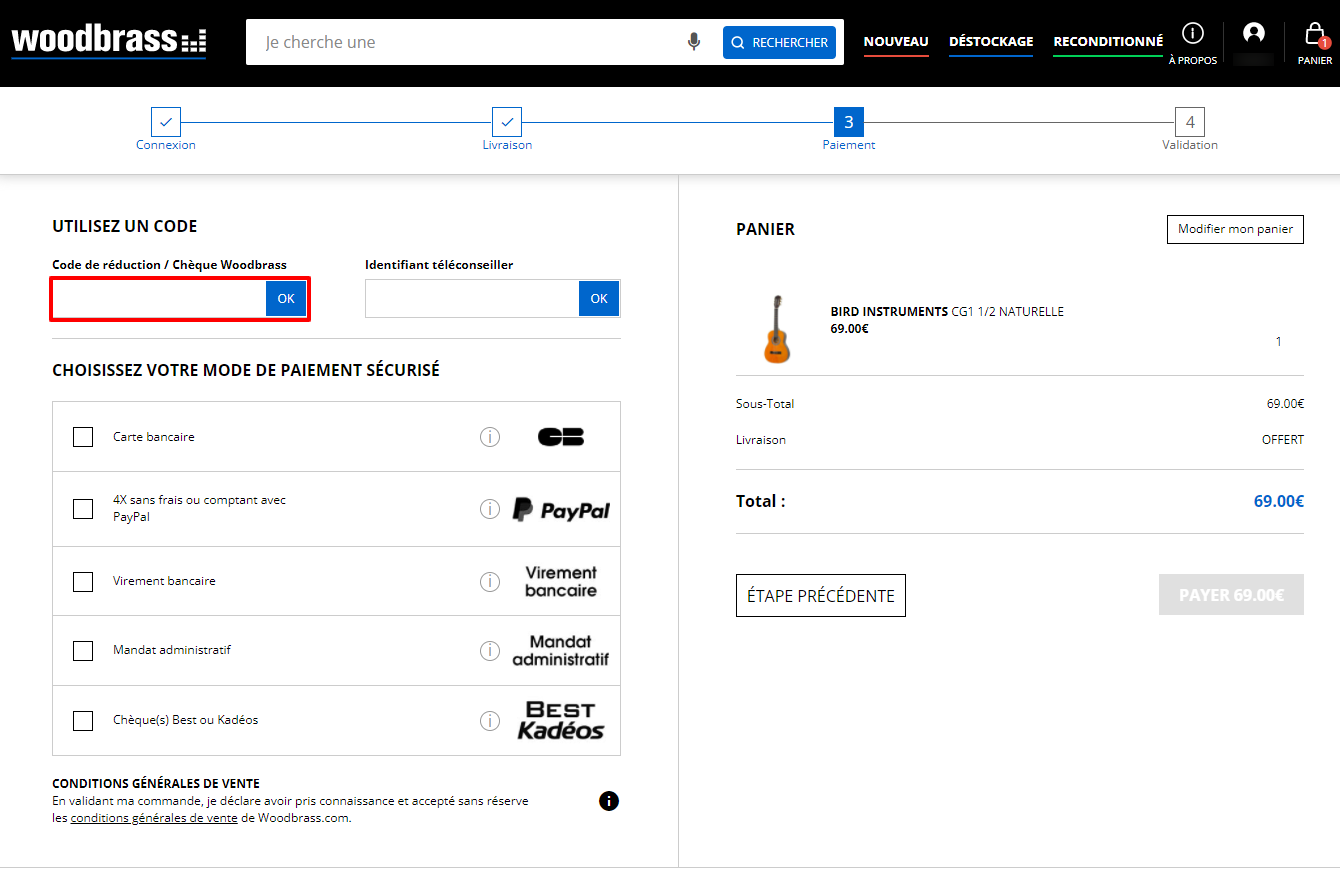Click the Carte bancaire label
1340x869 pixels.
point(154,437)
